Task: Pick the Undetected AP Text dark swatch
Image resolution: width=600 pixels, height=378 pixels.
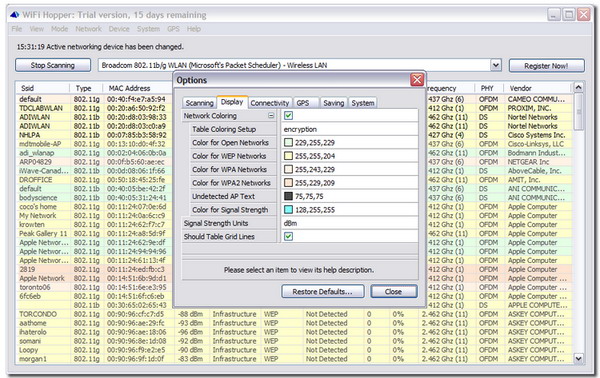Action: pyautogui.click(x=289, y=196)
